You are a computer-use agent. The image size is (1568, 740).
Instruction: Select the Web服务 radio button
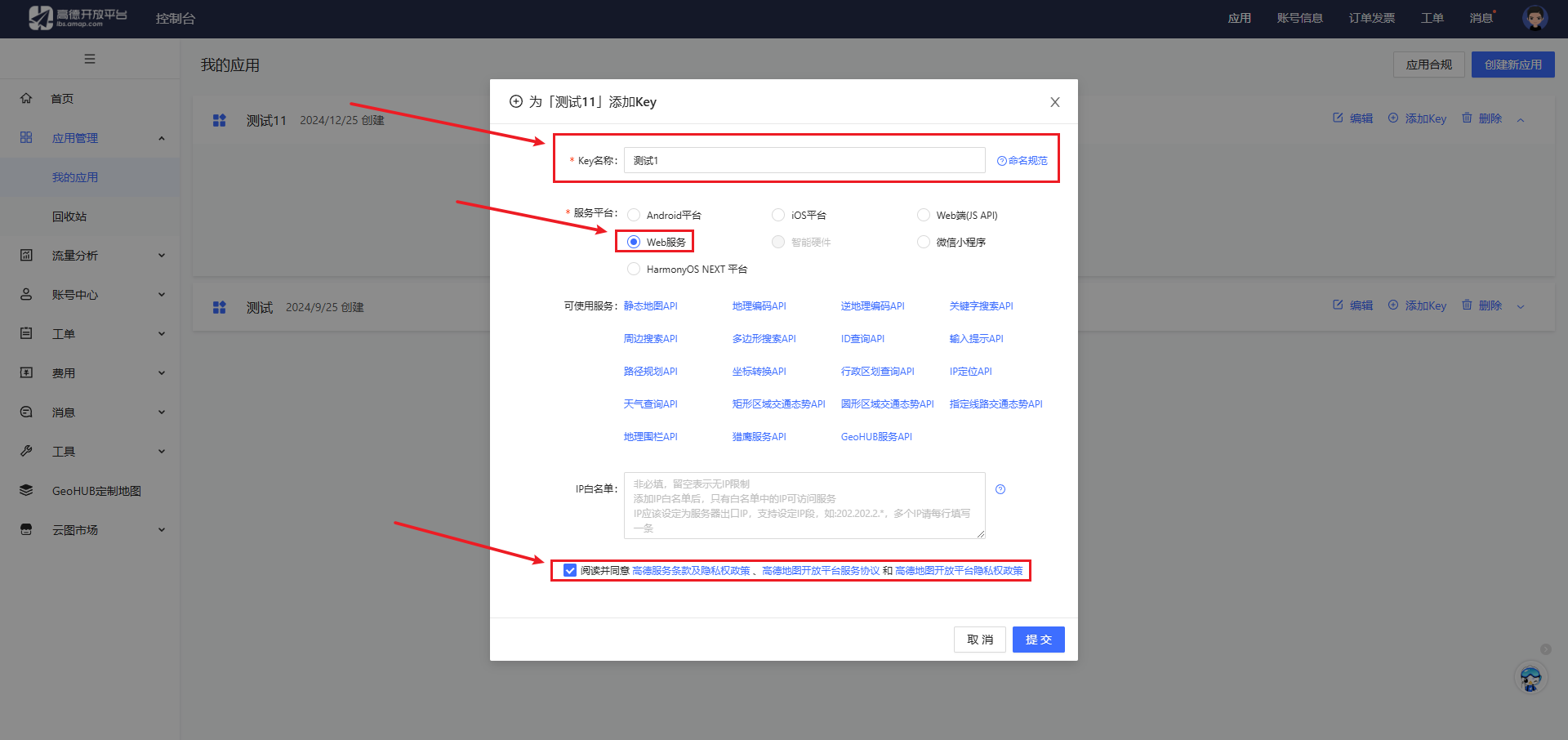634,242
